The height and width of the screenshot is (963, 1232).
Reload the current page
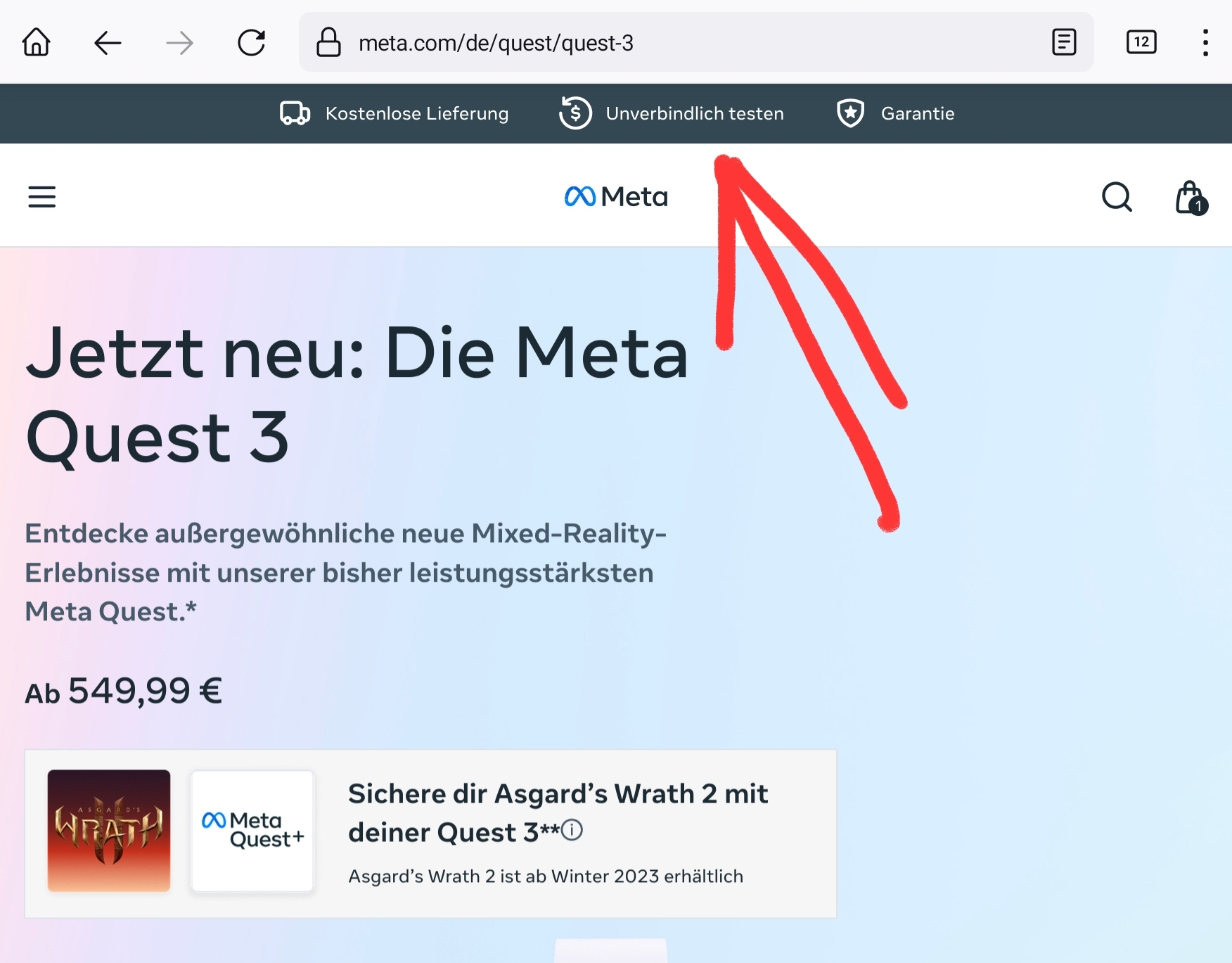point(252,42)
